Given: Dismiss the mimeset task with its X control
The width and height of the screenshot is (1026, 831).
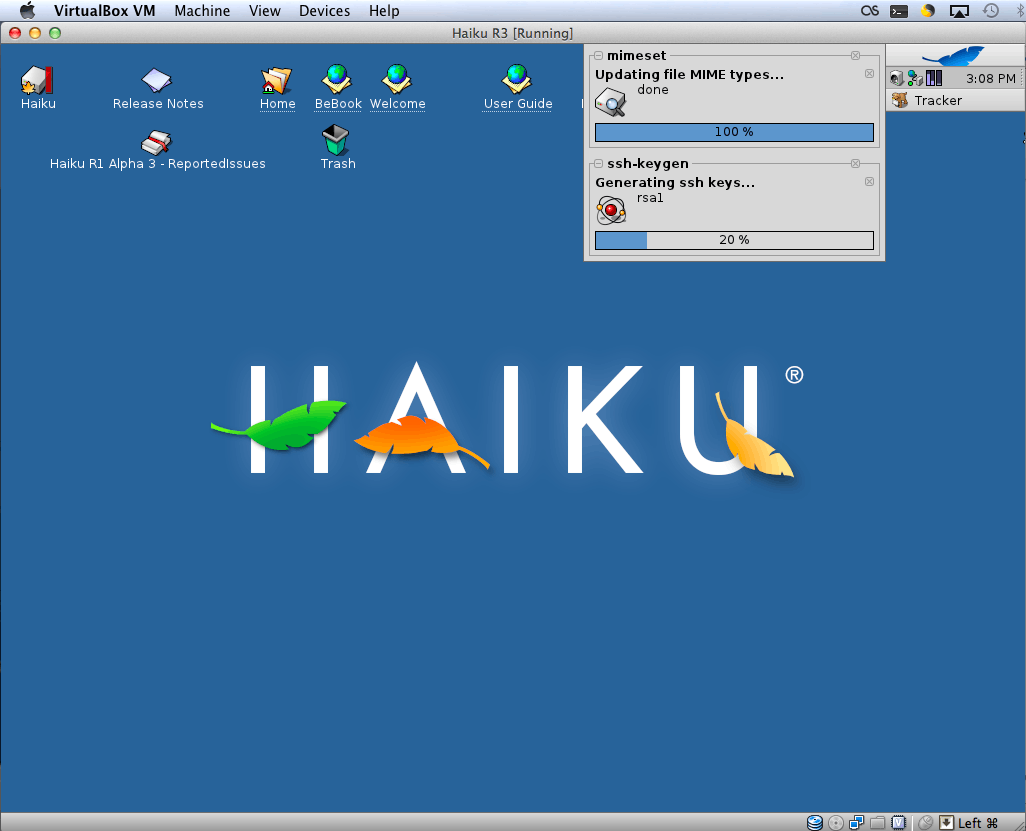Looking at the screenshot, I should (869, 73).
